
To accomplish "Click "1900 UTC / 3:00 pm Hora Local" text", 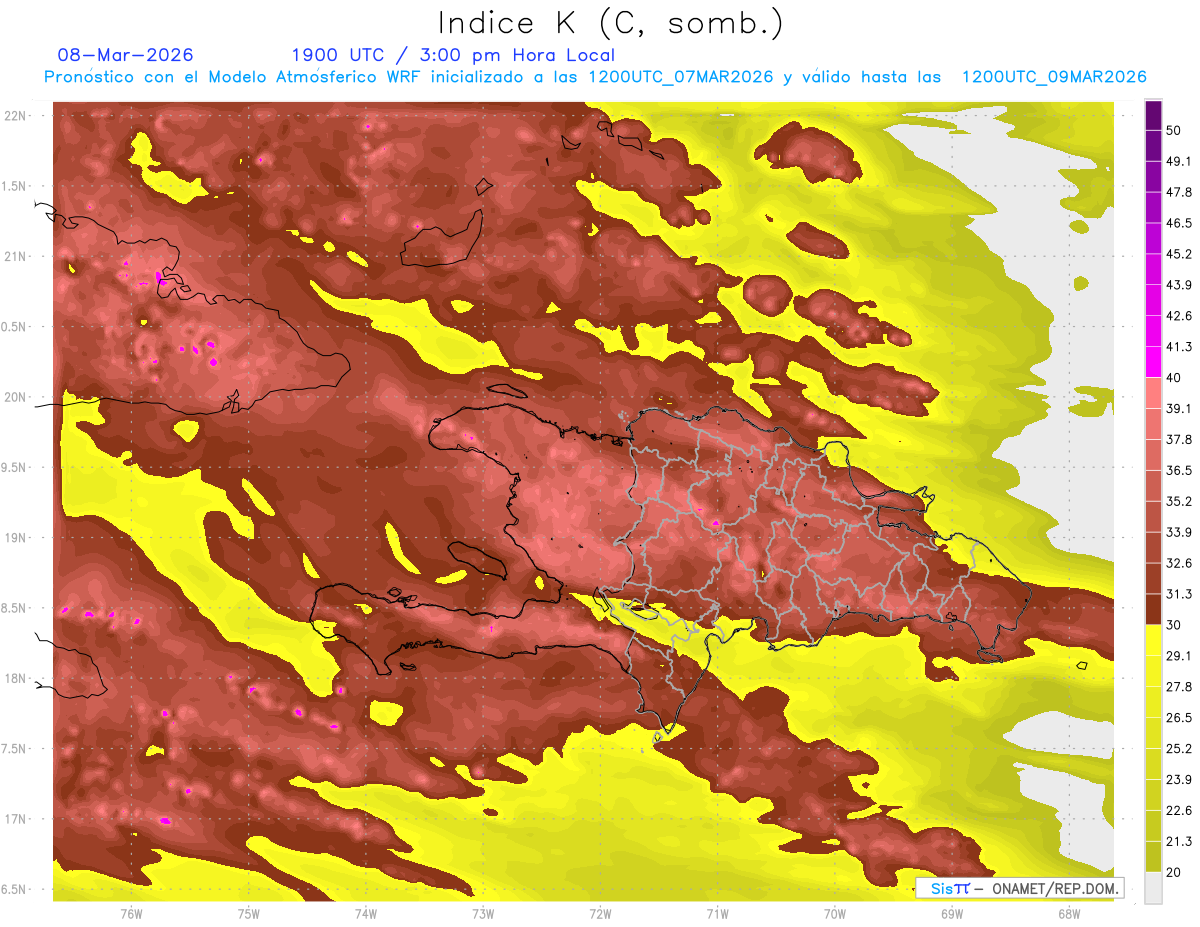I will click(x=453, y=55).
